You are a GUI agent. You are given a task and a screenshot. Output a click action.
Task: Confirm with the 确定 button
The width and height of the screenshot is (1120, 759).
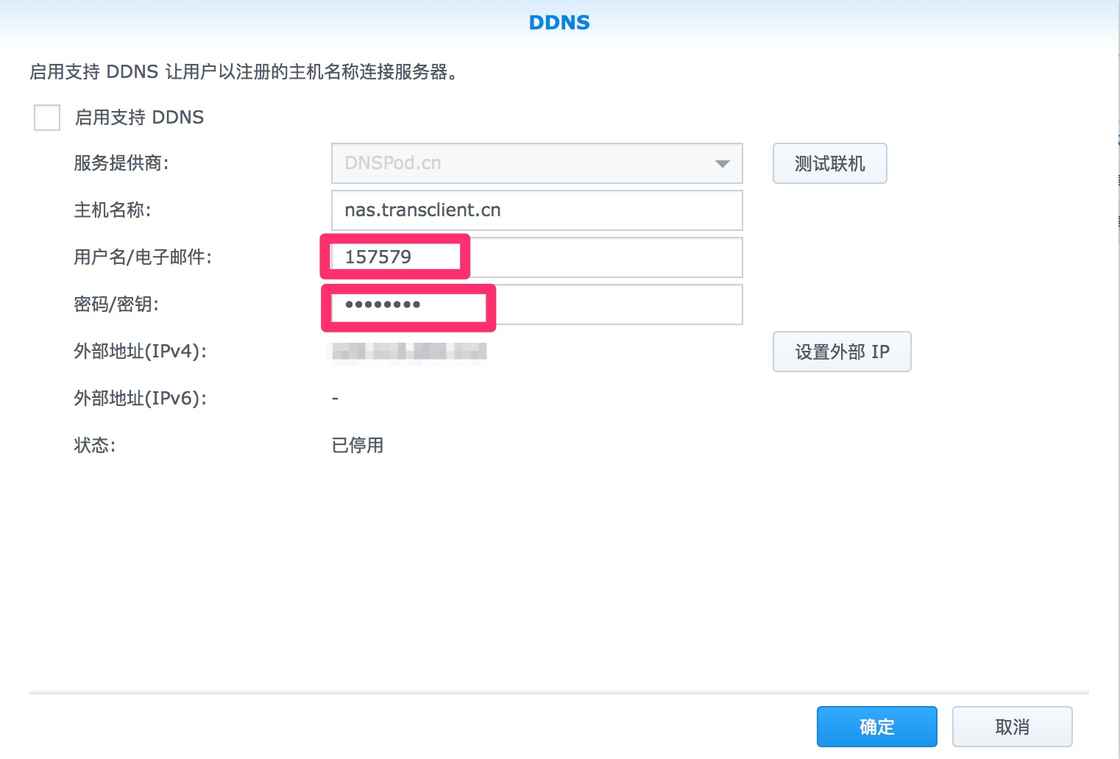tap(876, 727)
